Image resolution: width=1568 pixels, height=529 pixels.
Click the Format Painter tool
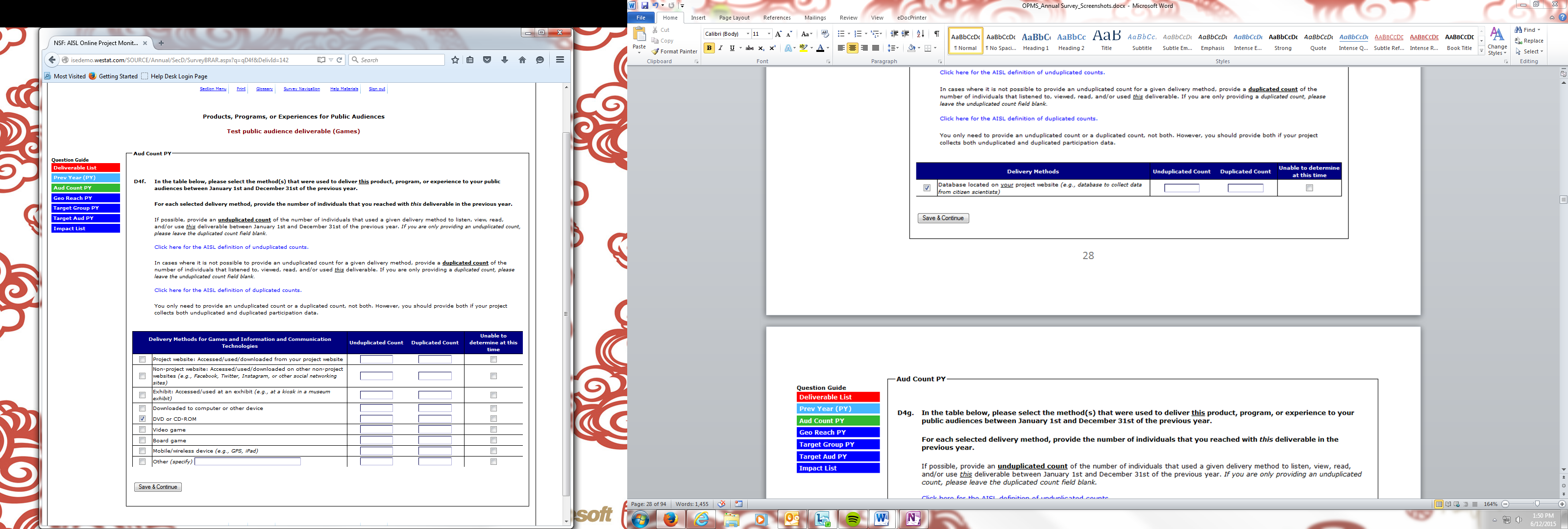tap(674, 51)
